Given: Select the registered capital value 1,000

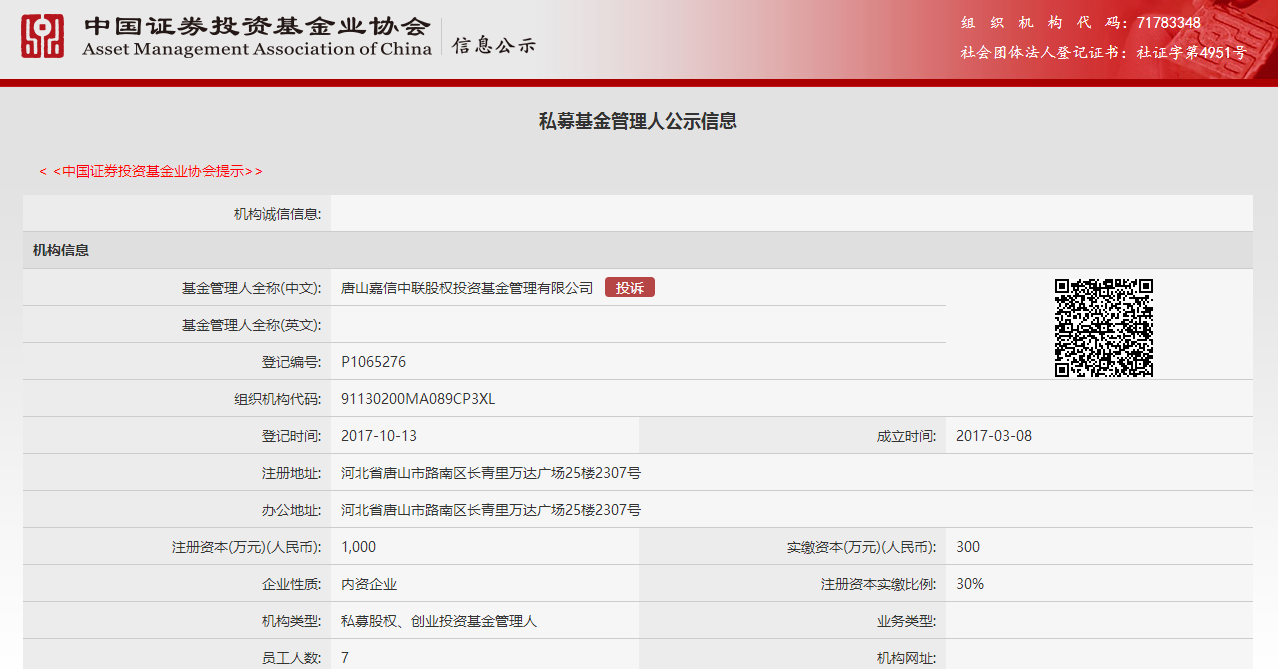Looking at the screenshot, I should [359, 547].
